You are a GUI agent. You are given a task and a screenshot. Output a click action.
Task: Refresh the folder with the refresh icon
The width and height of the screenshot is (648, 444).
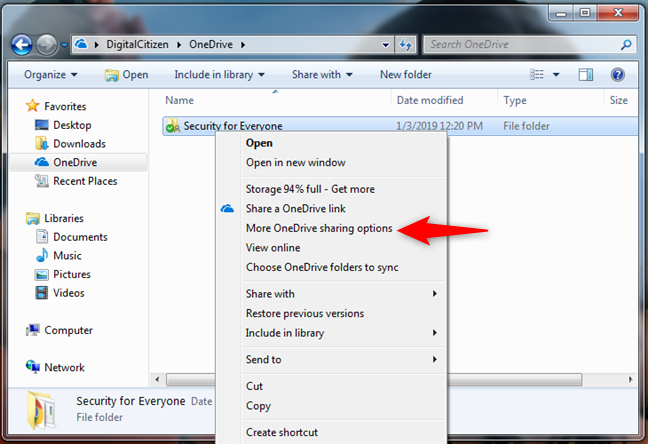(x=405, y=45)
